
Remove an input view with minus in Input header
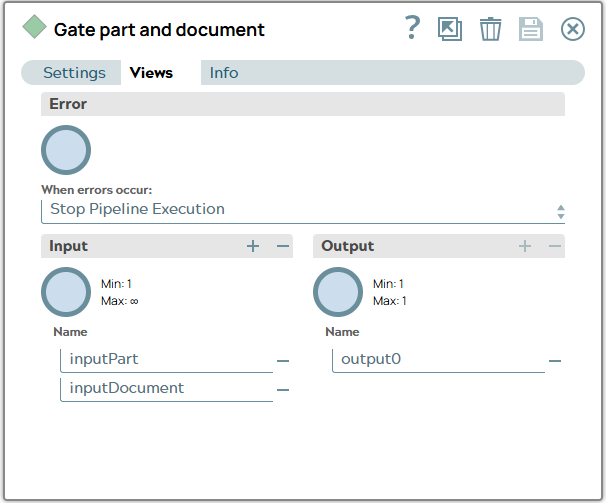[283, 246]
